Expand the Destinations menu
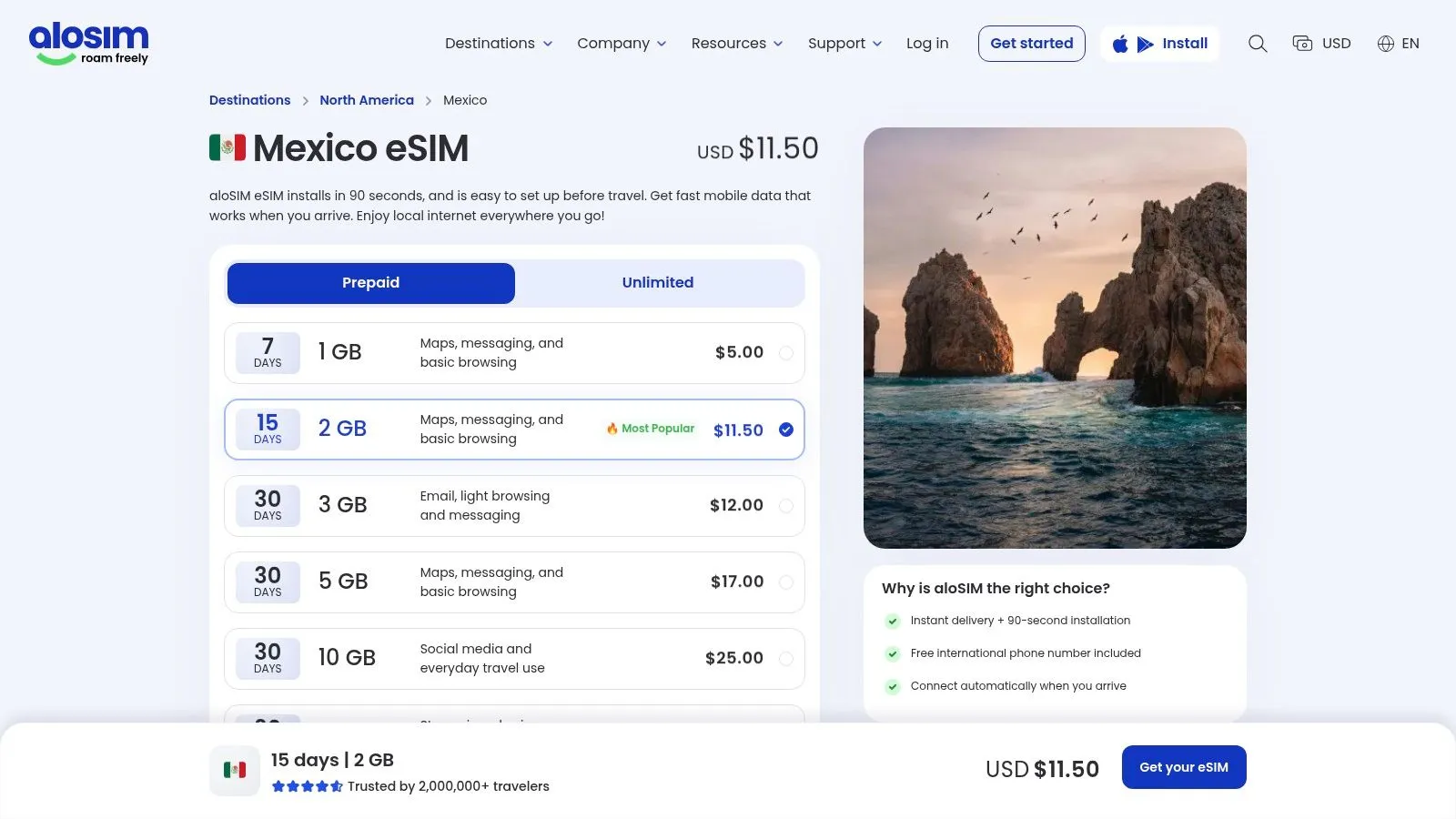 click(x=499, y=44)
